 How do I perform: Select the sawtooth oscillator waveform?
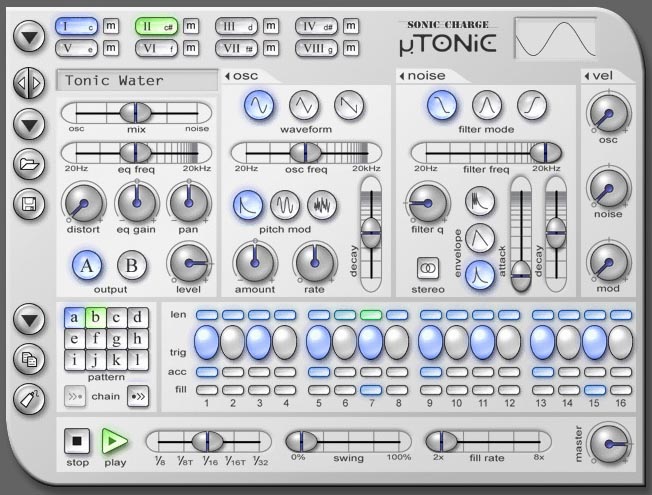pyautogui.click(x=349, y=105)
